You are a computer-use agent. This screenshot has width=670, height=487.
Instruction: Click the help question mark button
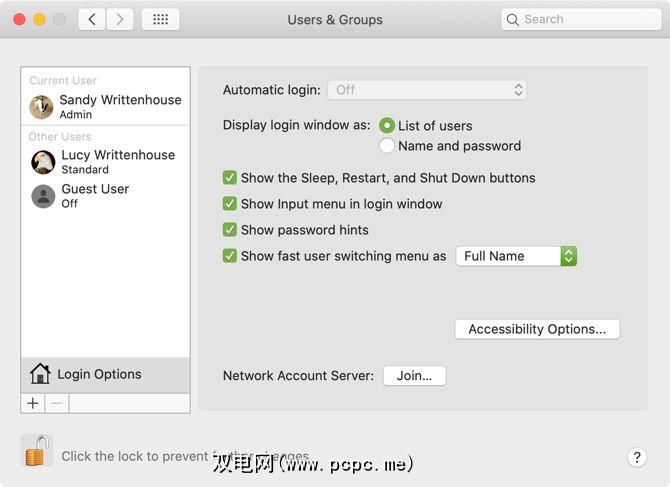click(637, 457)
